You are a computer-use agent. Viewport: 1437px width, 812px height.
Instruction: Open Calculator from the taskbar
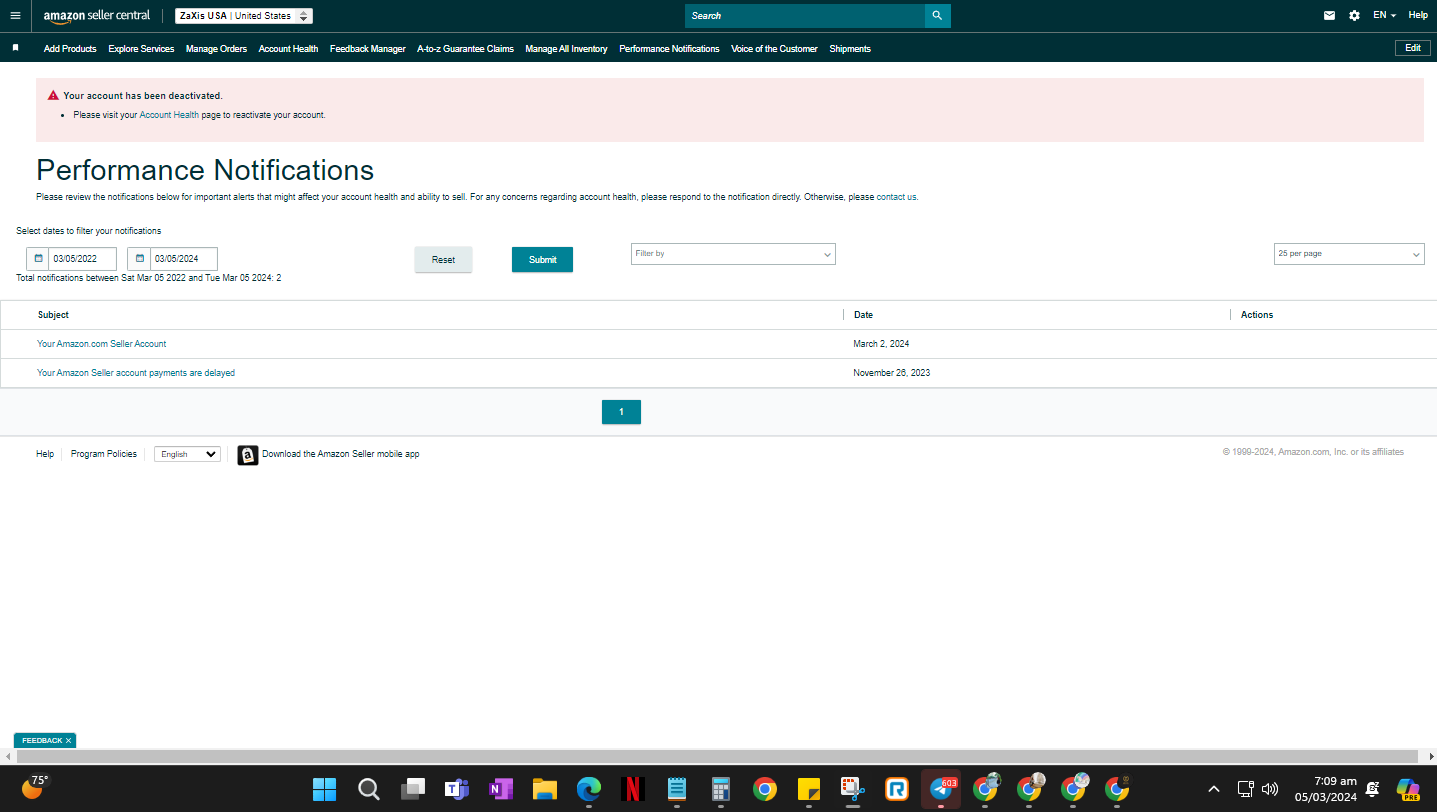coord(720,789)
